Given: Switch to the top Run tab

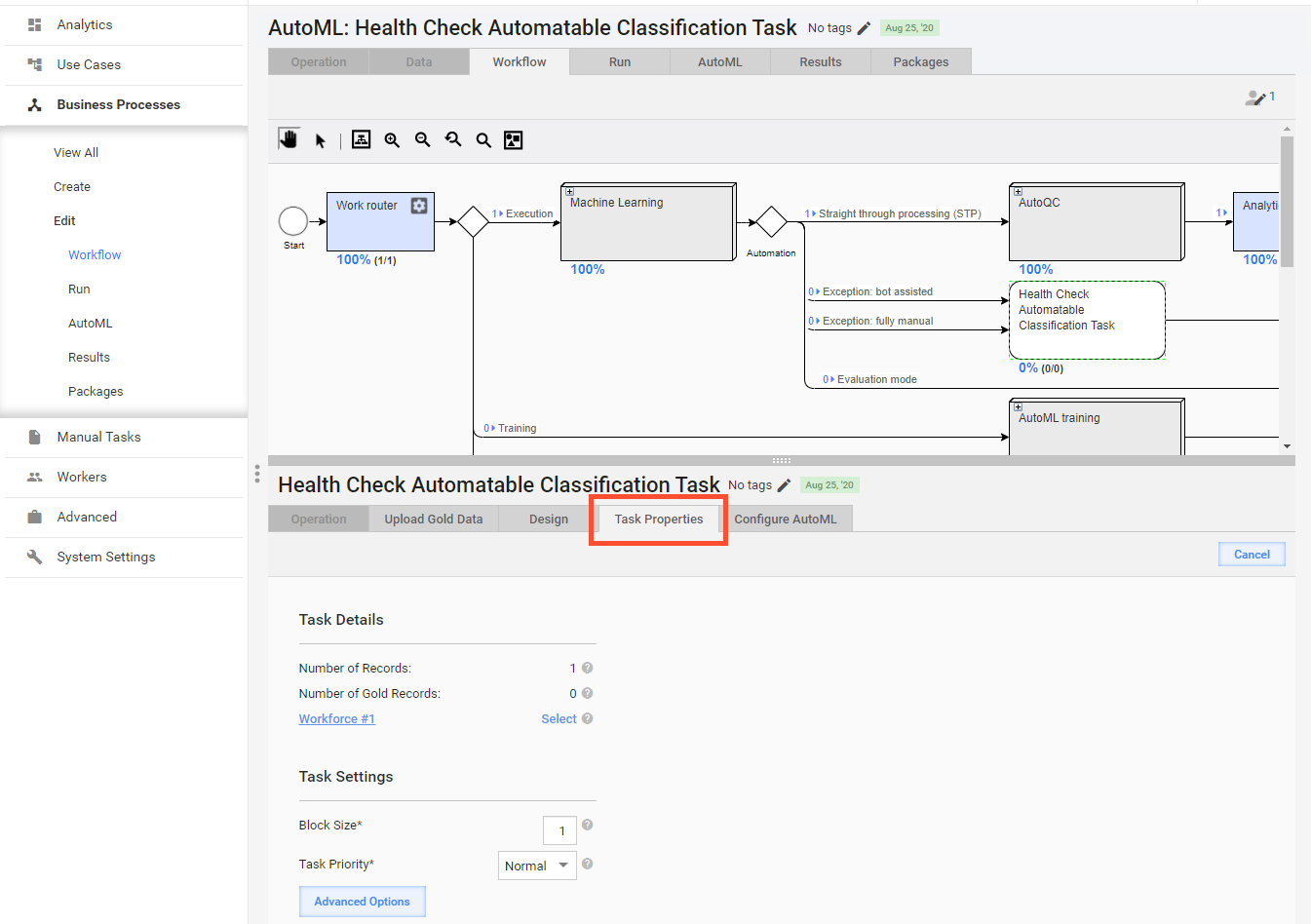Looking at the screenshot, I should [x=620, y=61].
